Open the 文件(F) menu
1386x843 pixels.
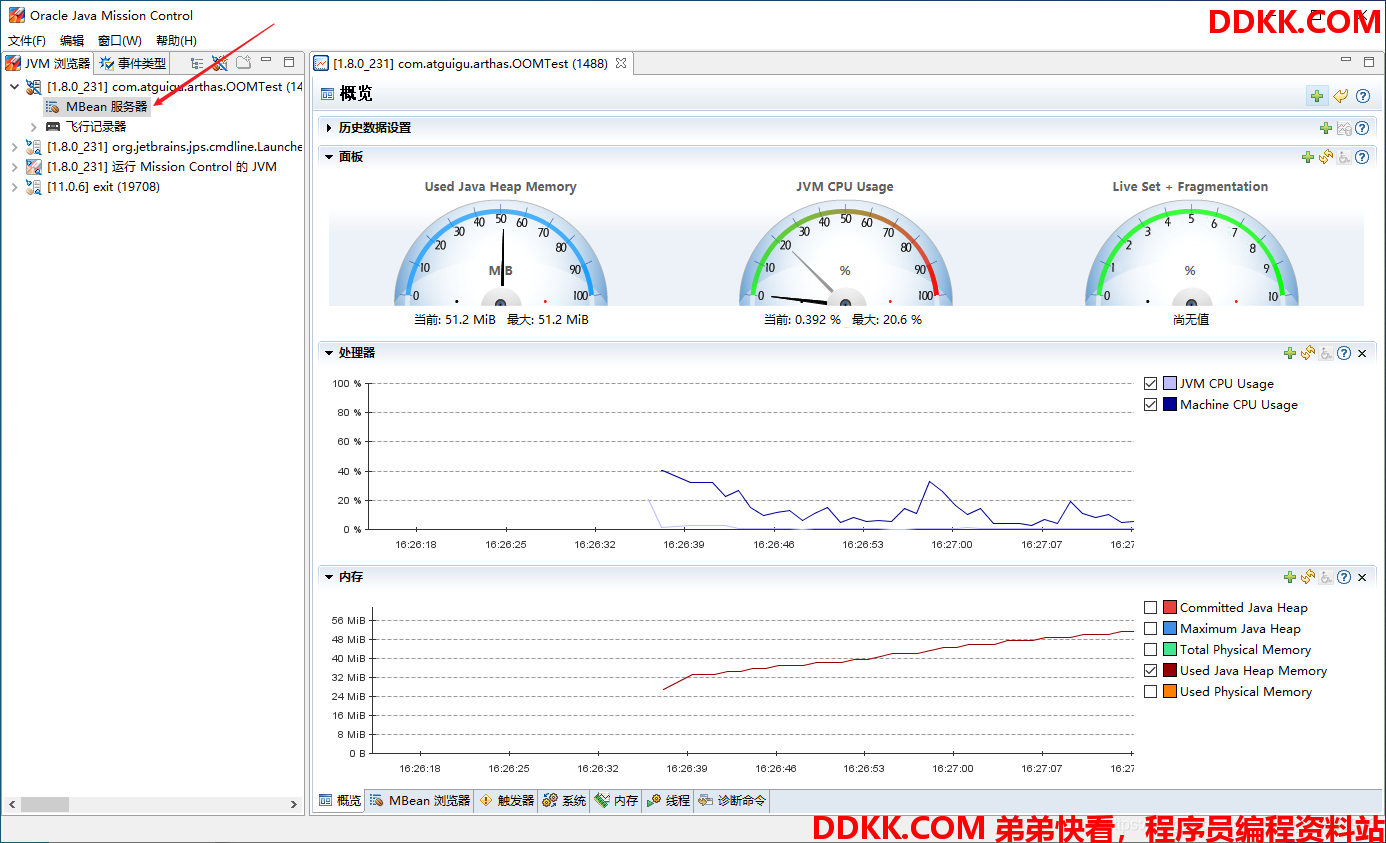tap(27, 40)
